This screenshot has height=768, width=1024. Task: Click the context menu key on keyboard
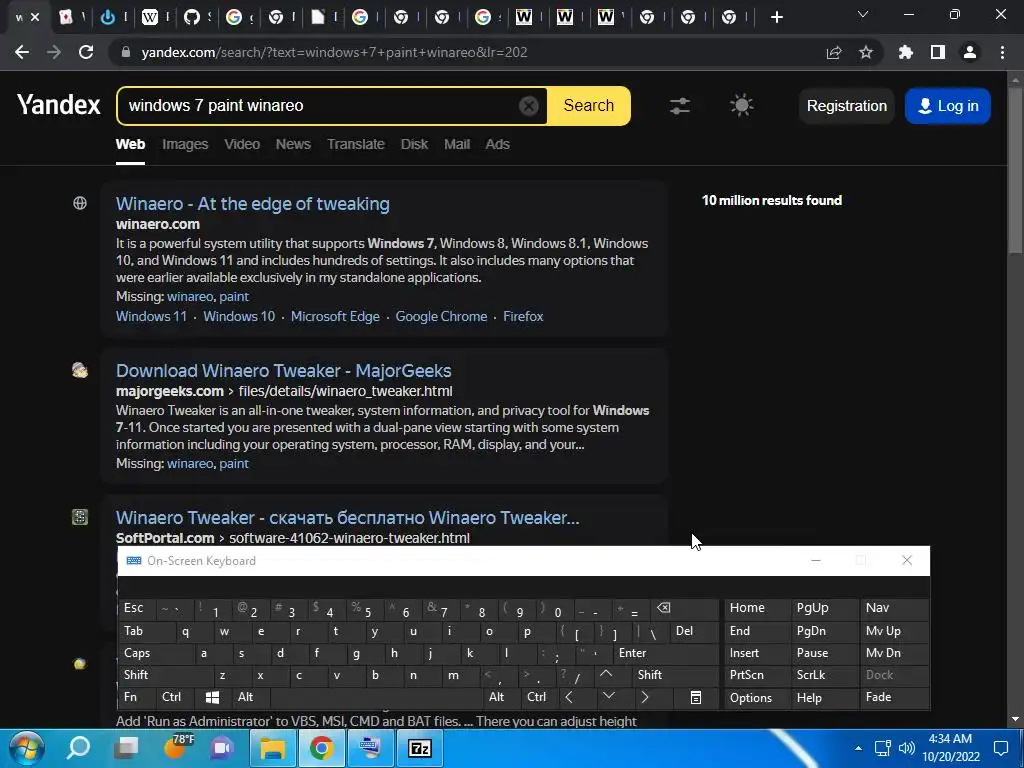click(x=696, y=697)
